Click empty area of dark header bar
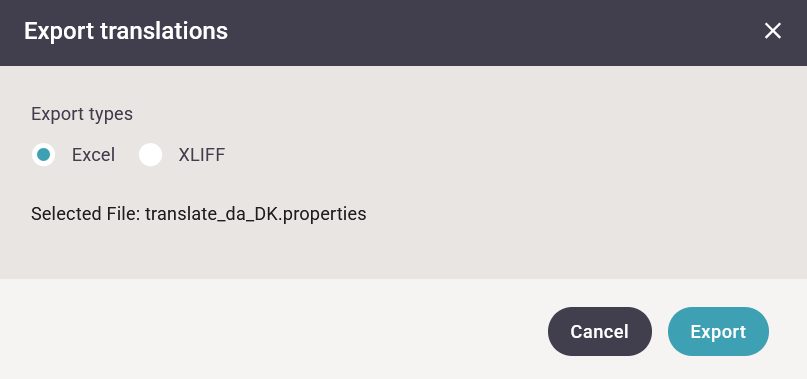Image resolution: width=807 pixels, height=379 pixels. 489,32
